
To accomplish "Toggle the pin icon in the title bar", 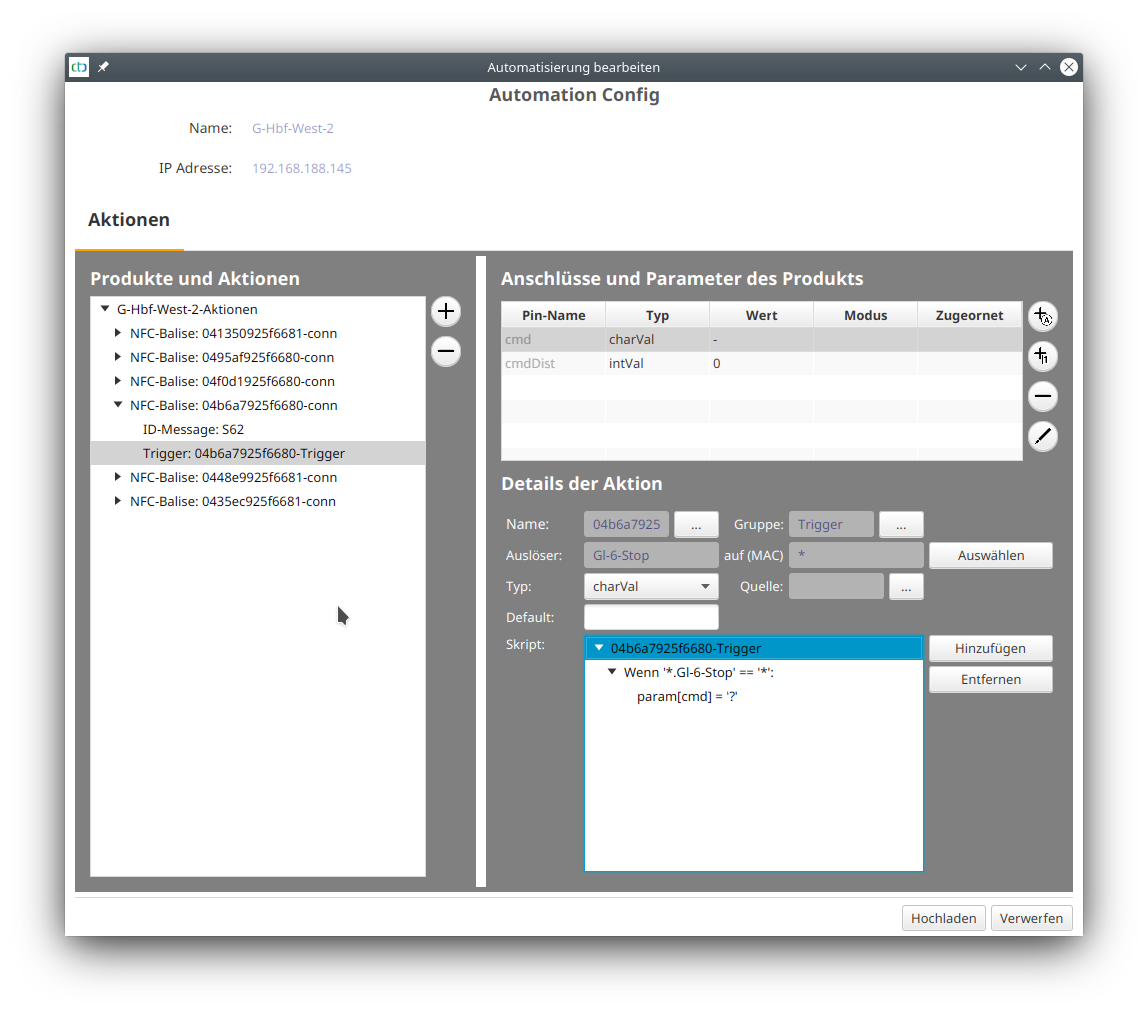I will click(x=103, y=67).
